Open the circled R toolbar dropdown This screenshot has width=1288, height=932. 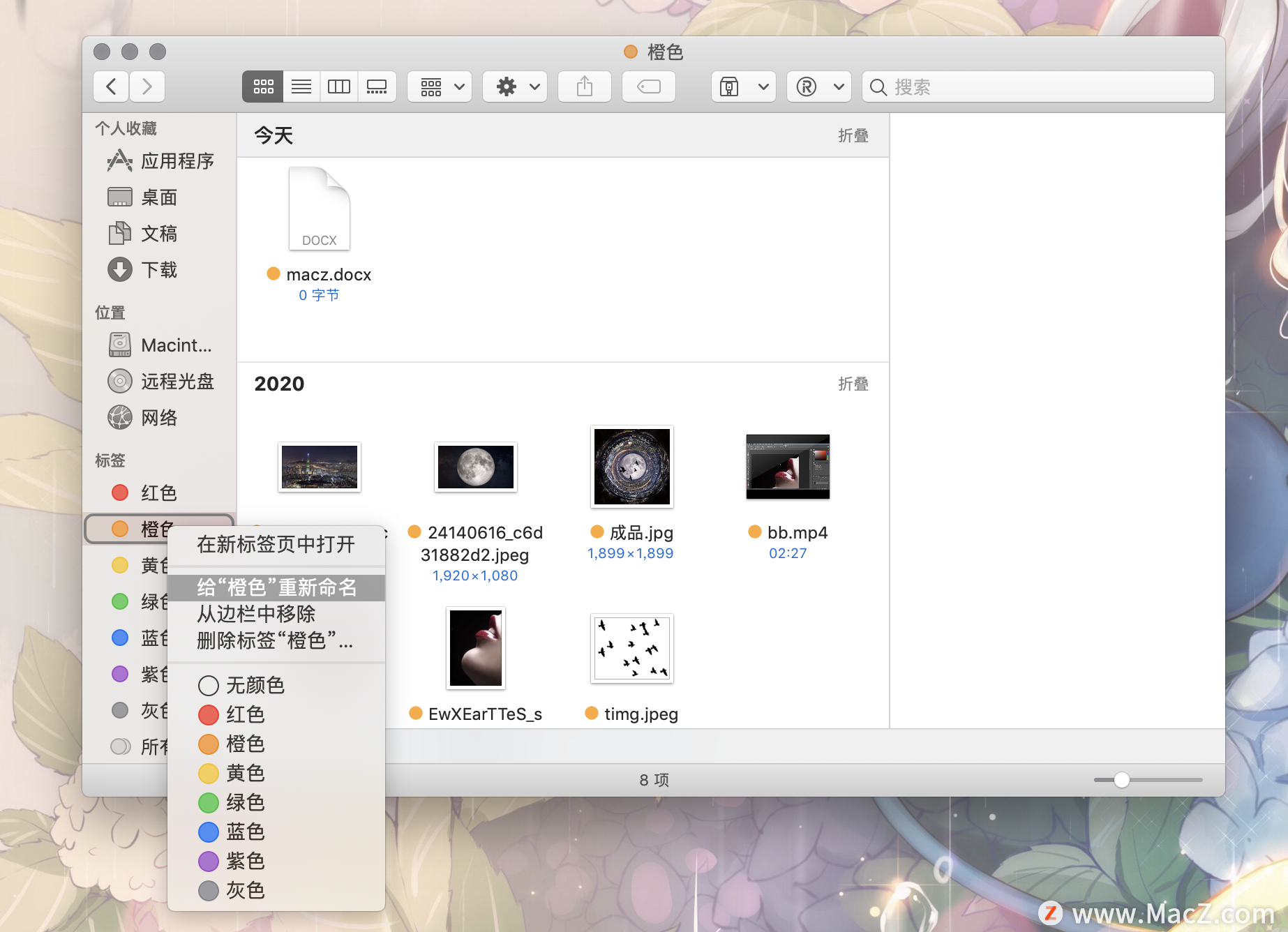(819, 87)
